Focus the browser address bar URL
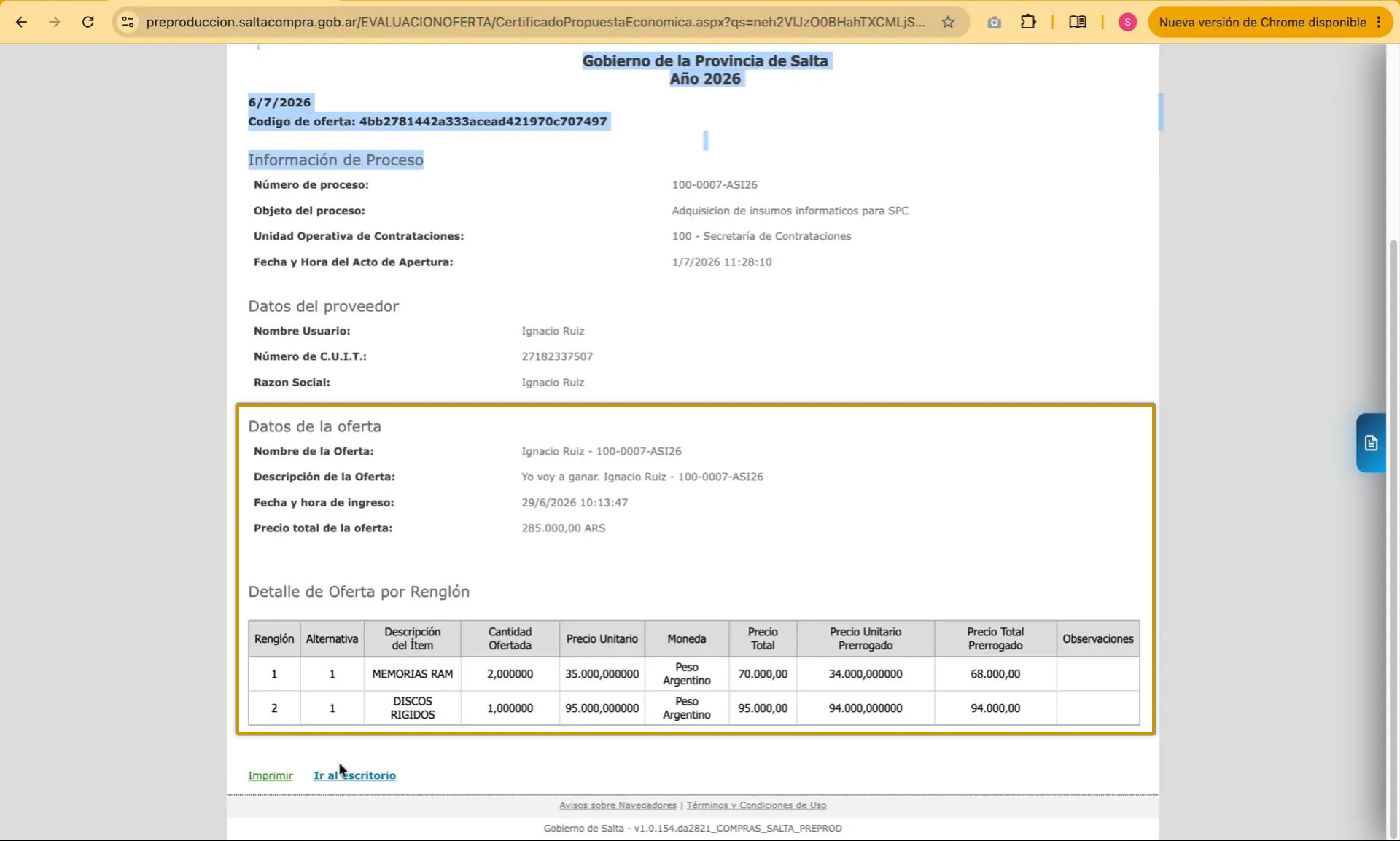 coord(535,22)
